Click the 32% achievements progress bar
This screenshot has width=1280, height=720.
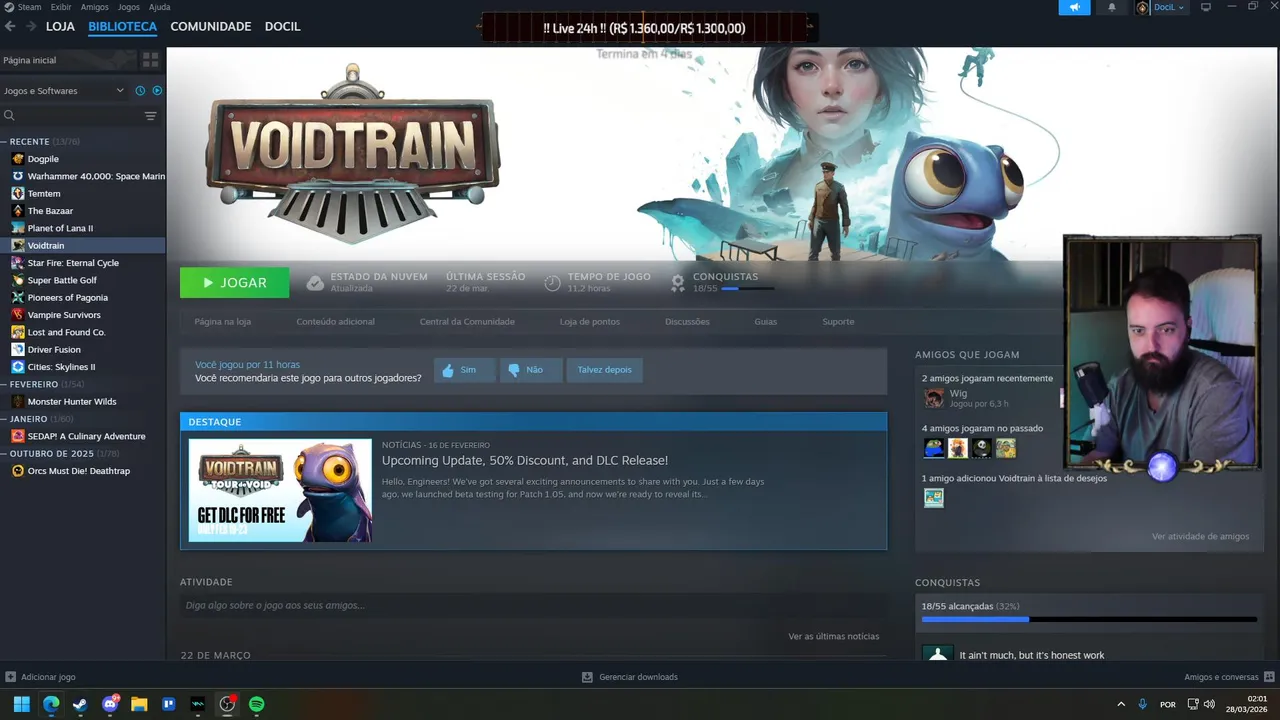pos(1089,620)
